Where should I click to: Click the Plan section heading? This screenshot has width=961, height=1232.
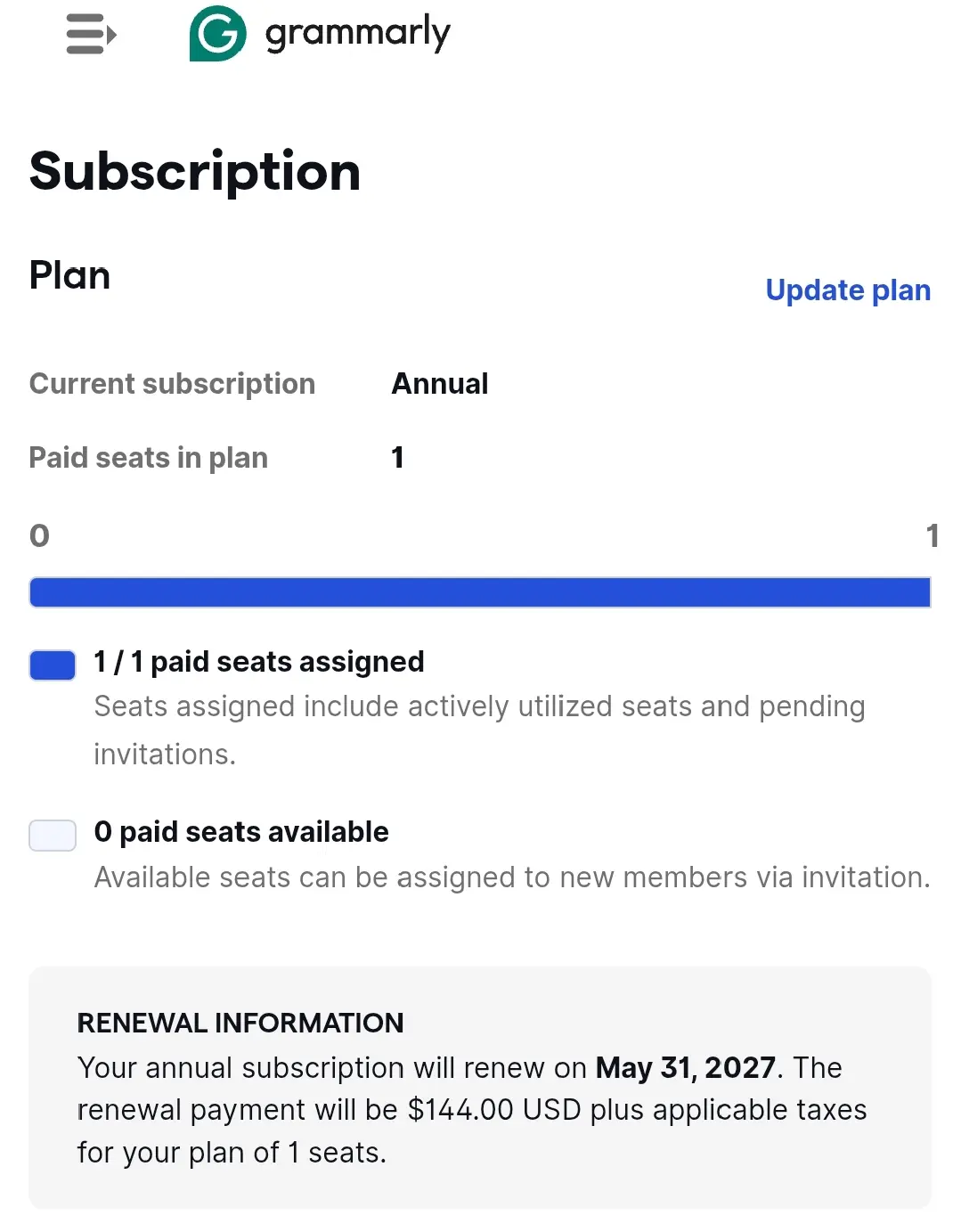(69, 275)
